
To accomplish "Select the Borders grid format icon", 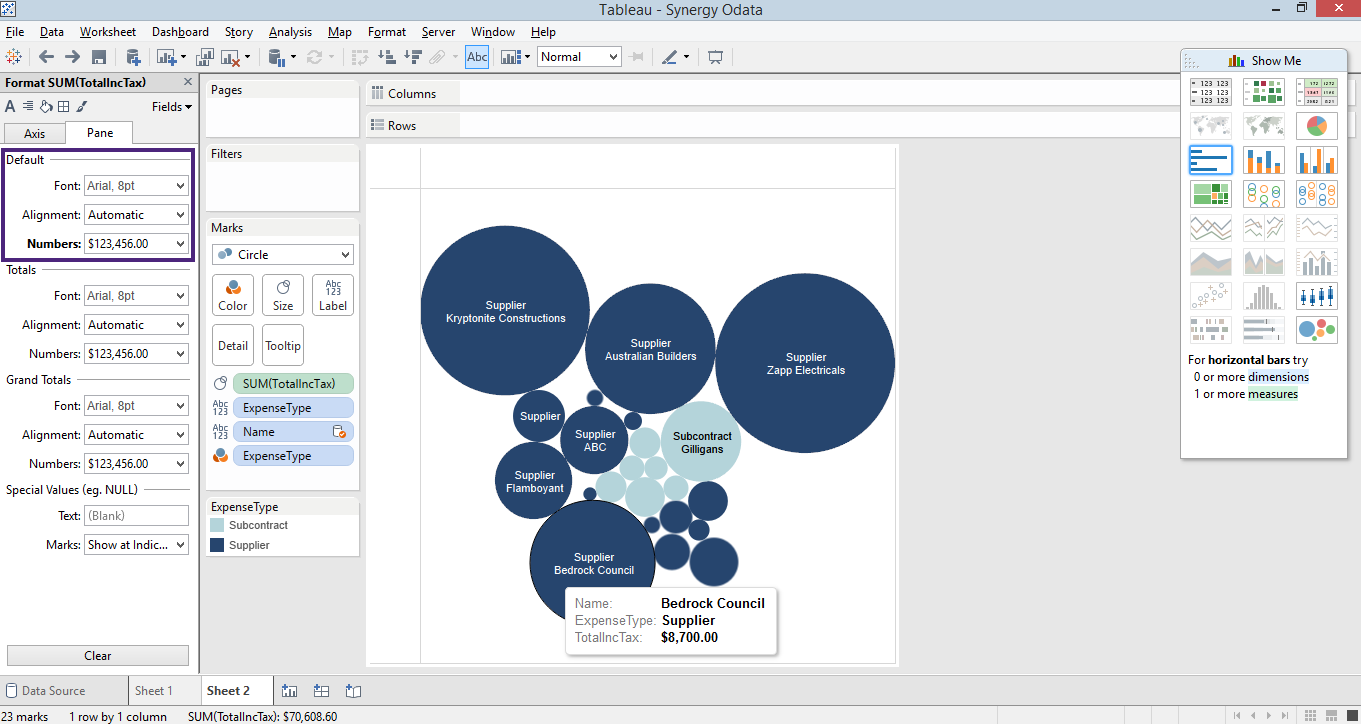I will click(63, 106).
